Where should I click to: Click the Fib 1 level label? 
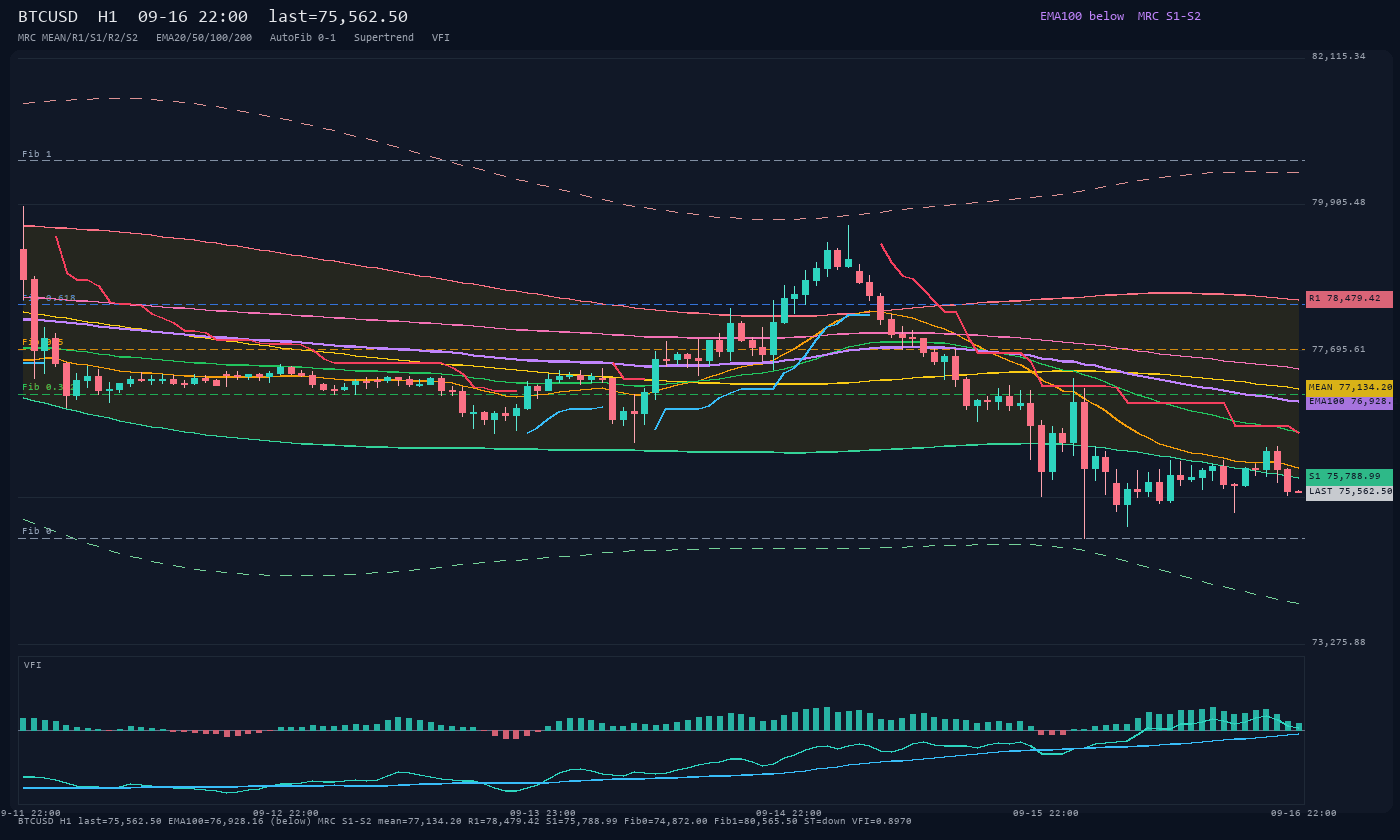point(37,154)
